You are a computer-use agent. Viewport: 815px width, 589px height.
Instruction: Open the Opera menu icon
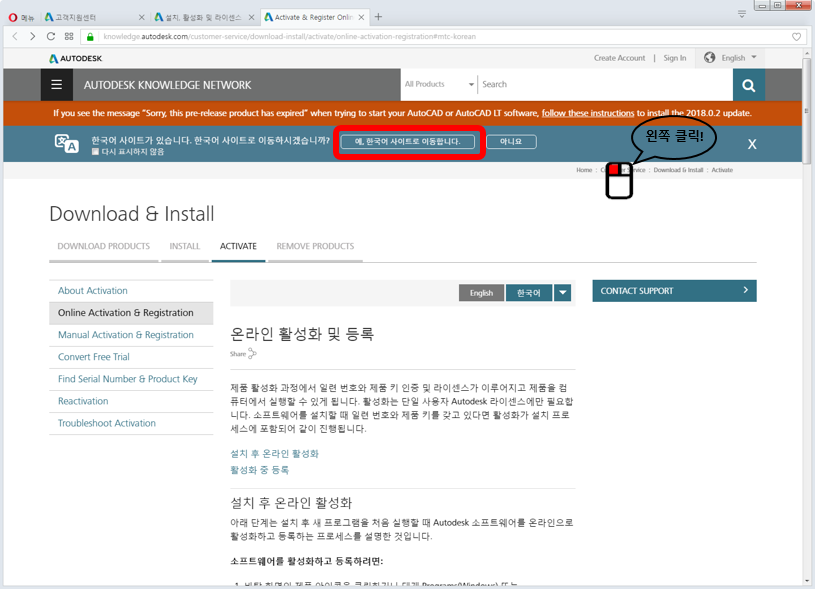coord(13,18)
